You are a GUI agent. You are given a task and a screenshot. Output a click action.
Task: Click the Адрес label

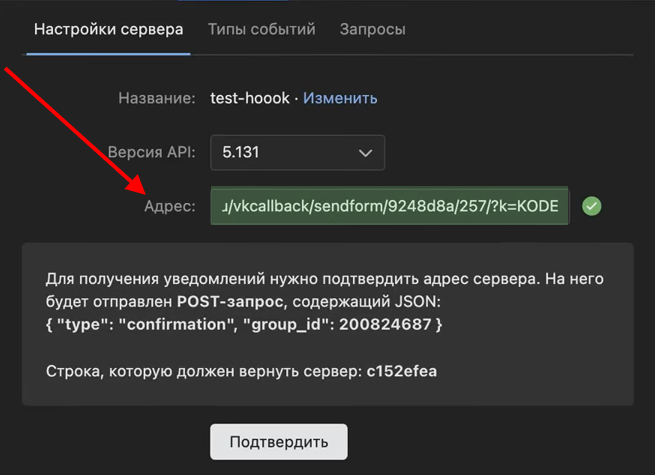tap(170, 206)
